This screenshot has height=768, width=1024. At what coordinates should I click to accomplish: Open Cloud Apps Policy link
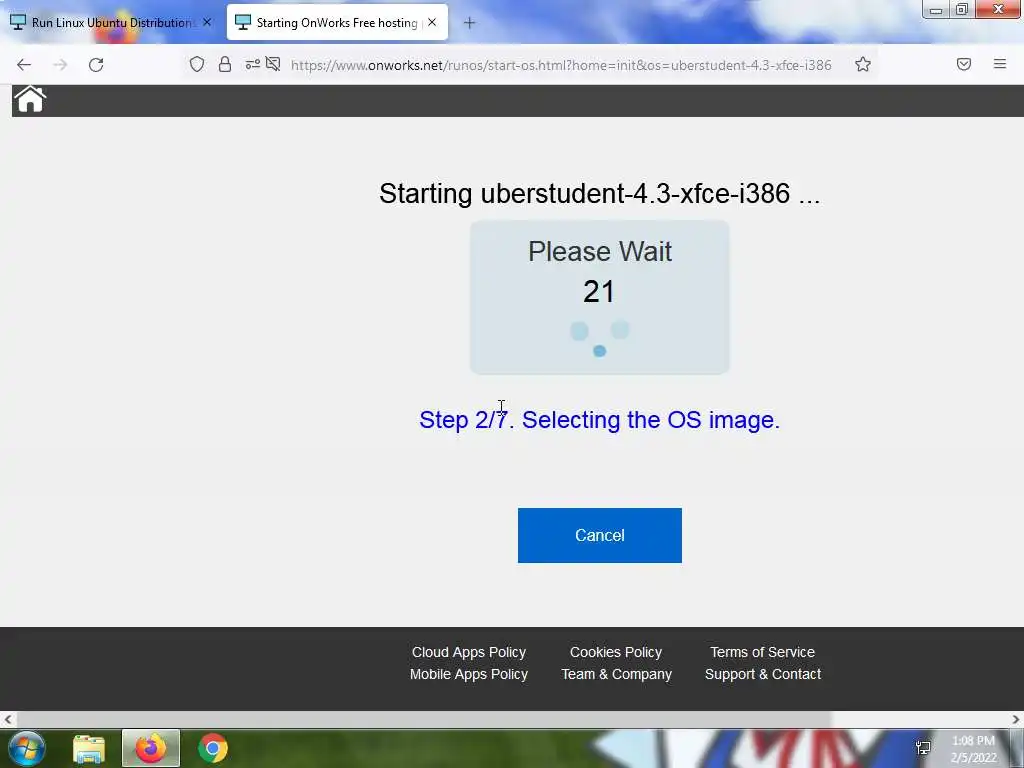click(468, 652)
